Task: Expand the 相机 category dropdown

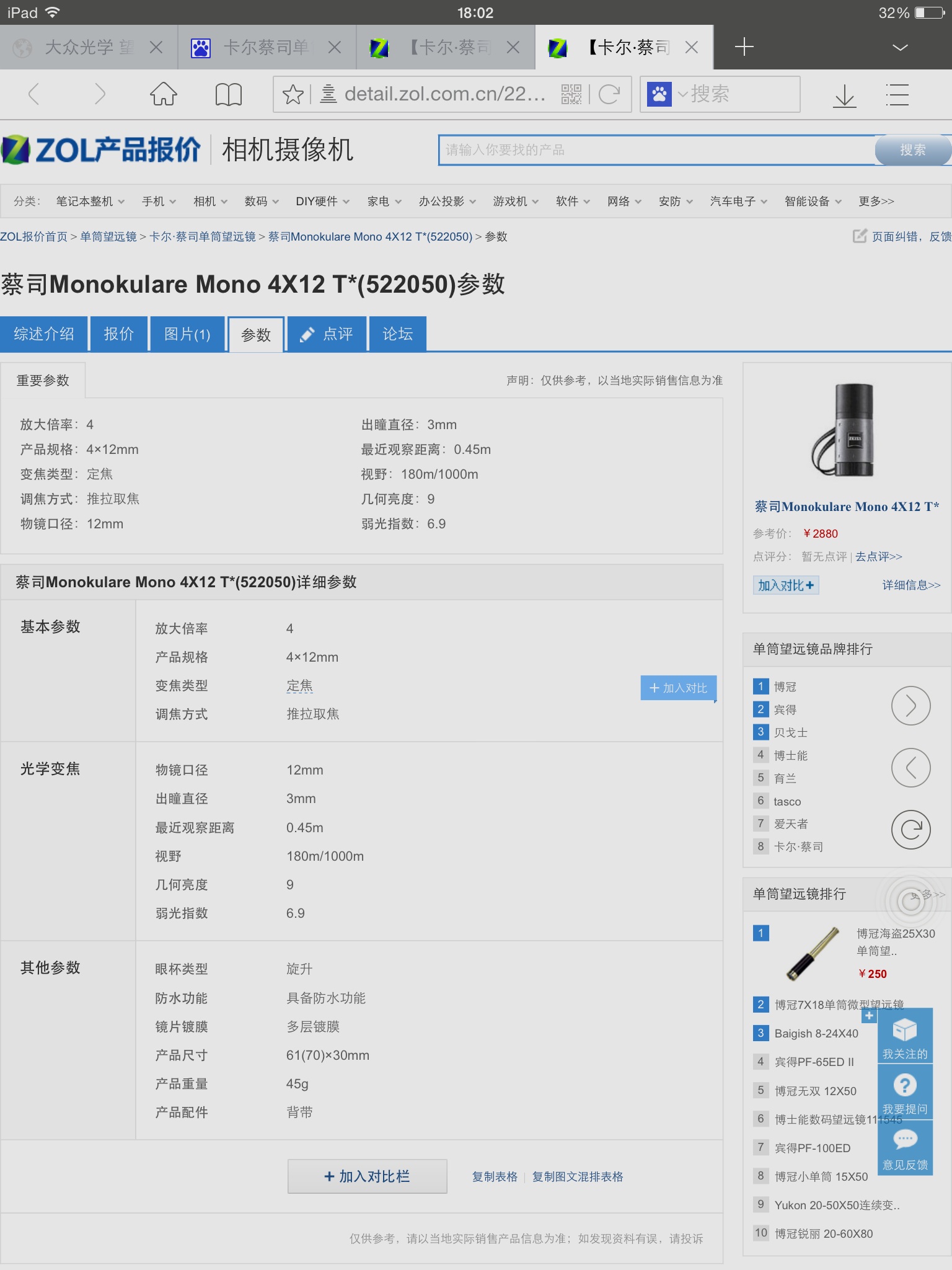Action: tap(211, 202)
